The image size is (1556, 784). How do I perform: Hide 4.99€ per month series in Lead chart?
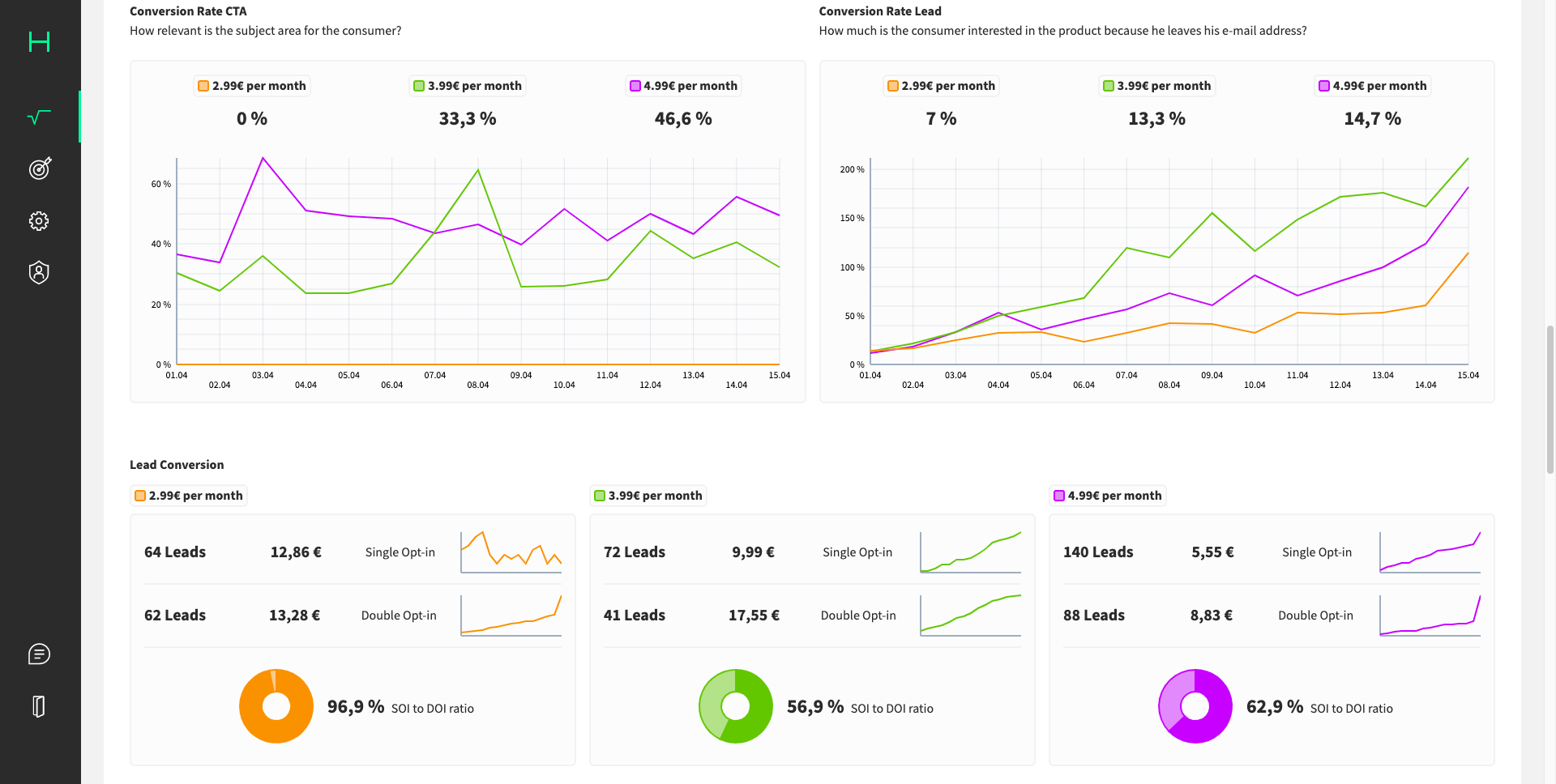pos(1372,86)
